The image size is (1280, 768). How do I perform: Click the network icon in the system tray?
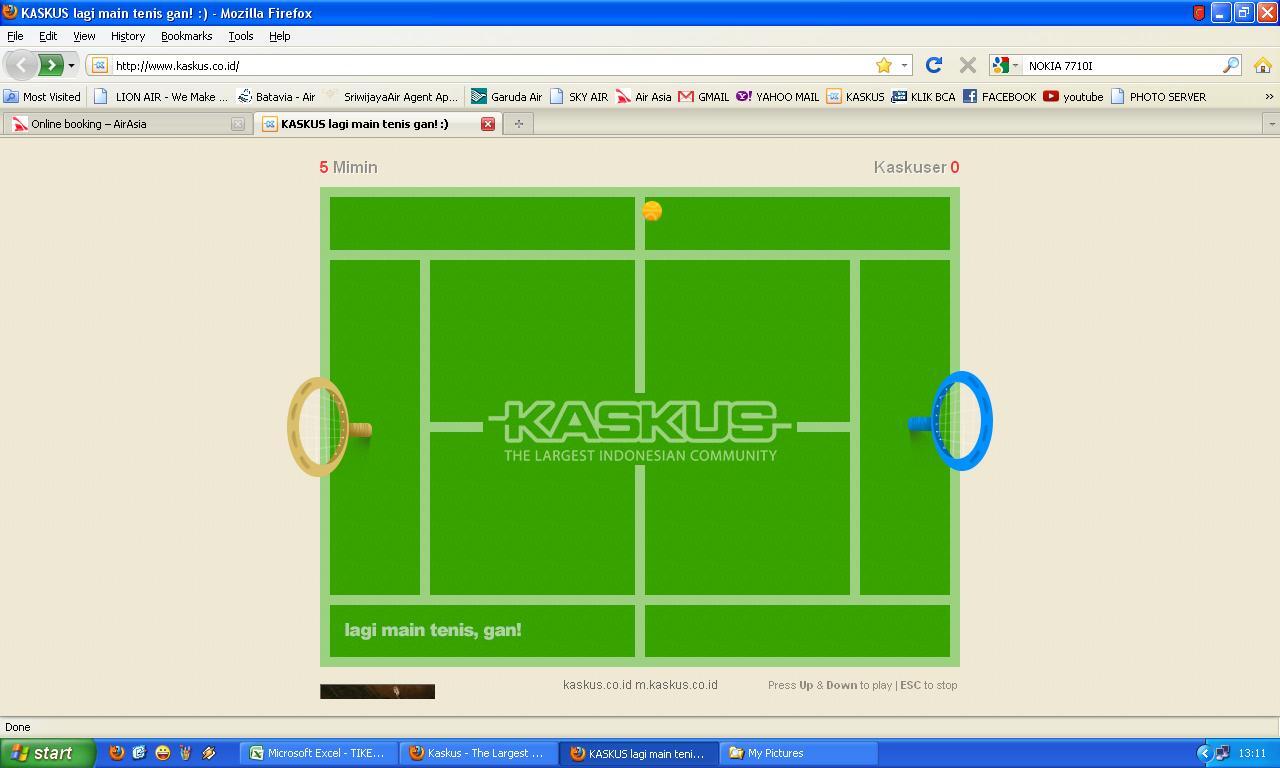point(1222,753)
